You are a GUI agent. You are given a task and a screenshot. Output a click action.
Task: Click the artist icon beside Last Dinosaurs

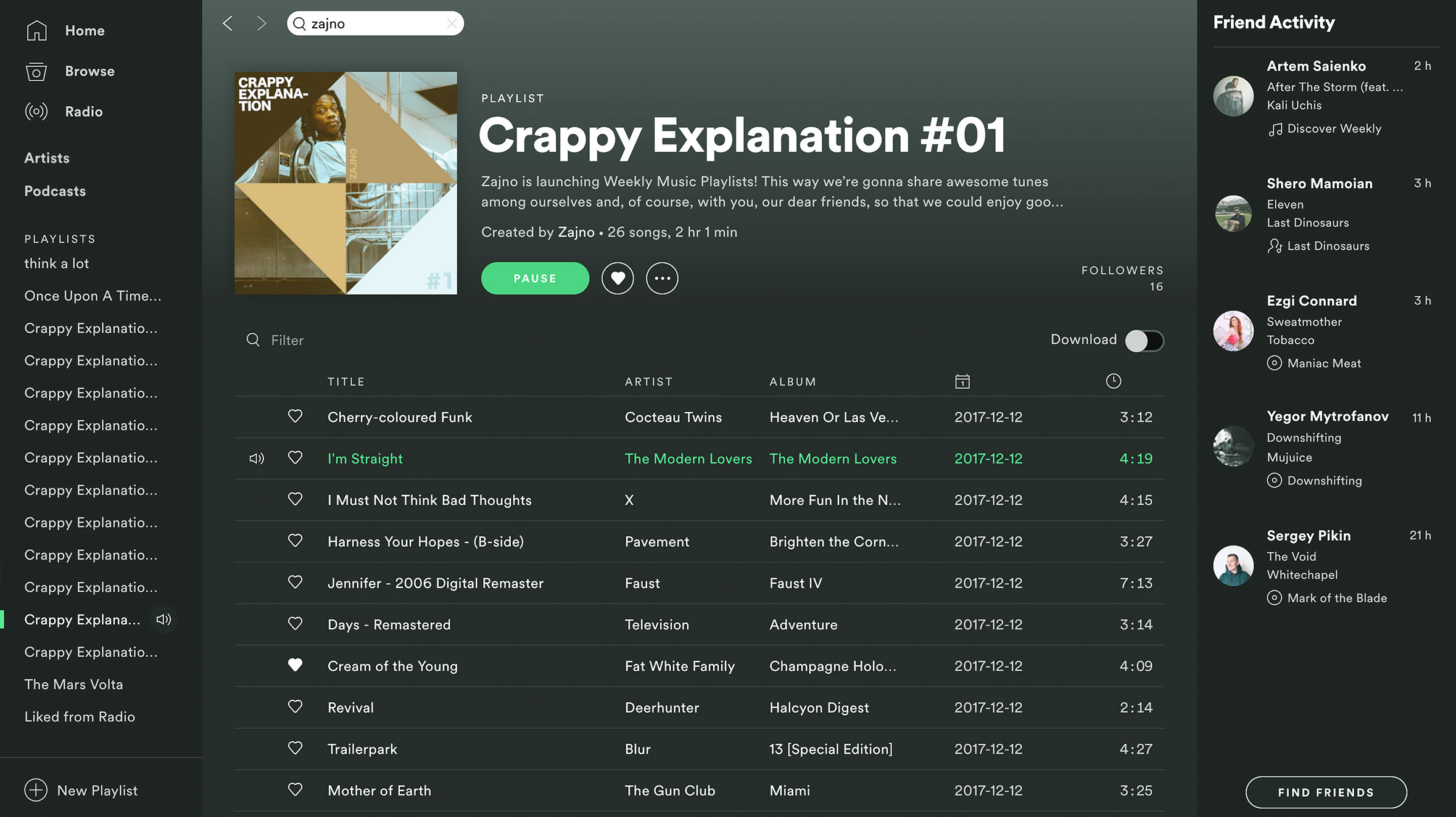1275,246
